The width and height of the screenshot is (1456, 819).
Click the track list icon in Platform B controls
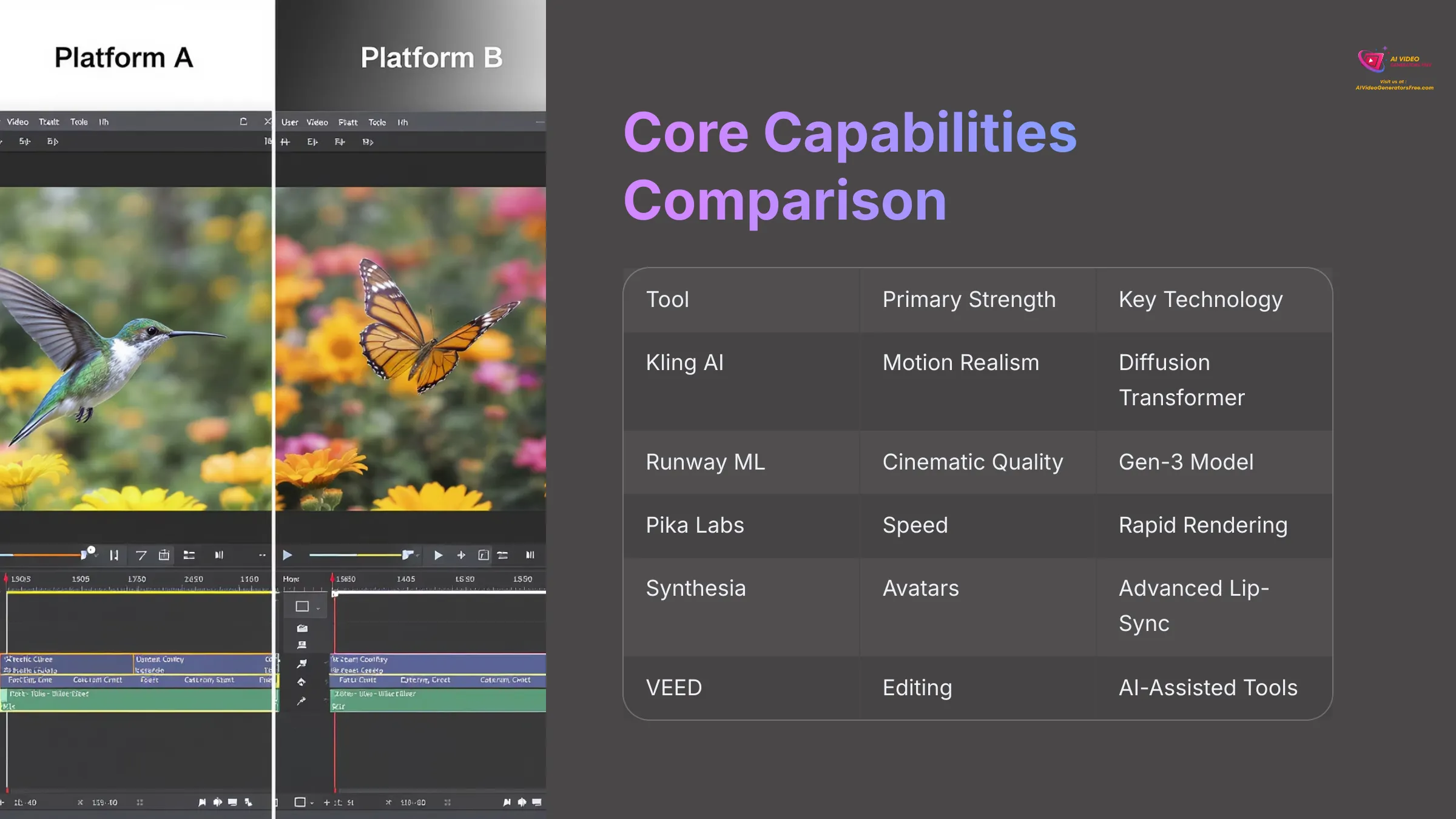503,555
